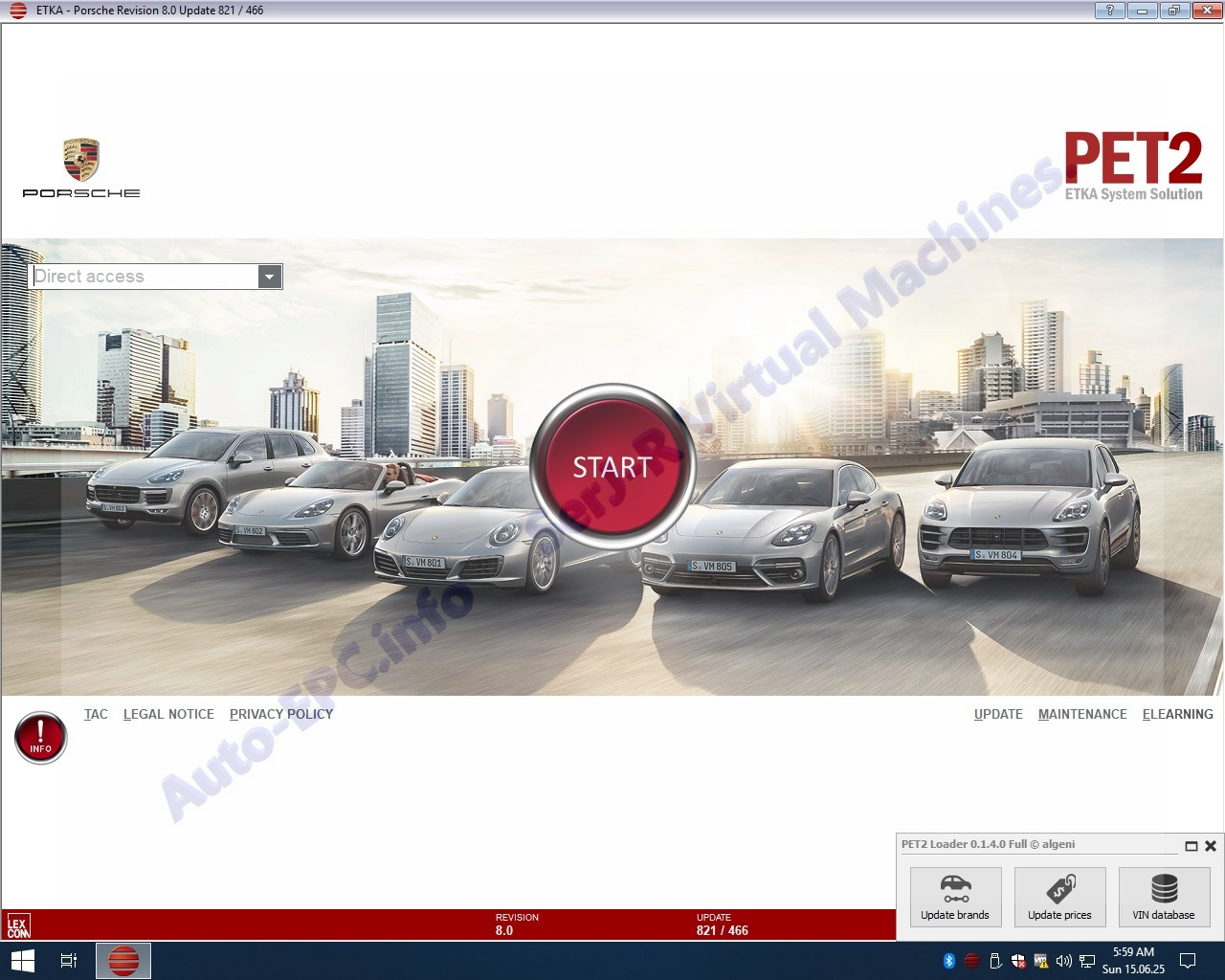Open Windows Security shield tray icon
The width and height of the screenshot is (1225, 980).
[1018, 960]
